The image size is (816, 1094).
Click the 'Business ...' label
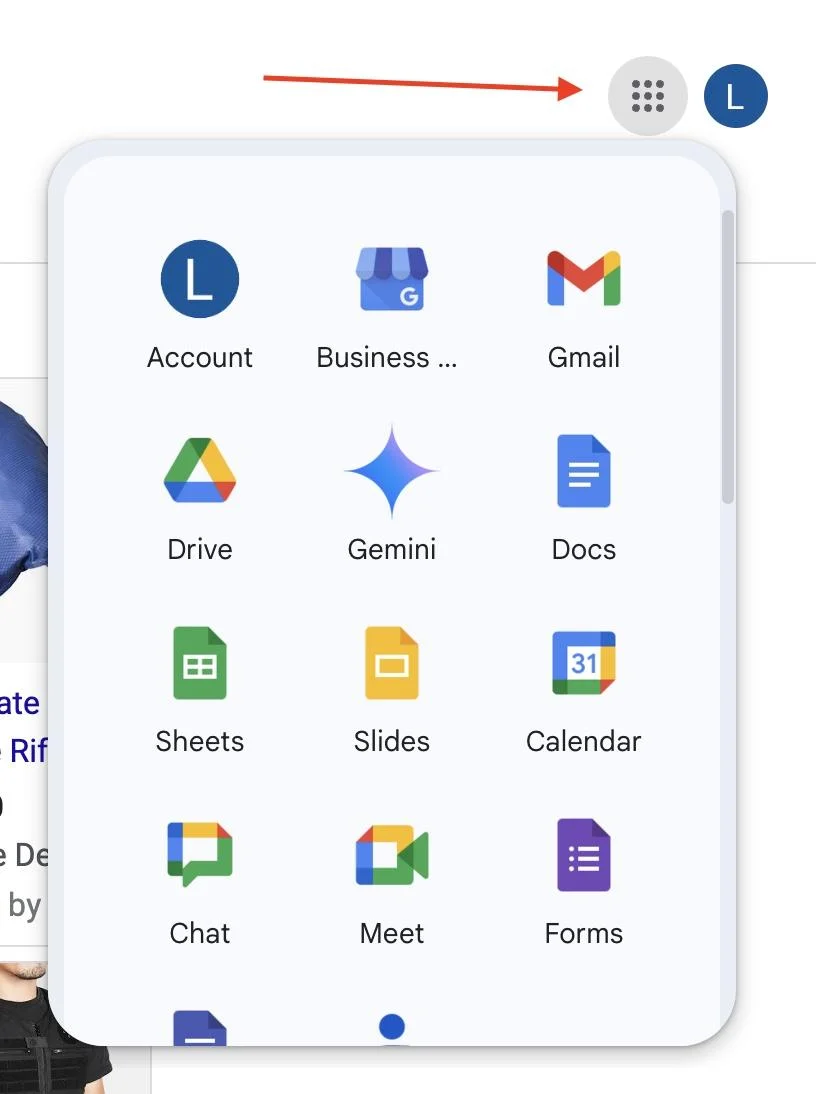[387, 357]
